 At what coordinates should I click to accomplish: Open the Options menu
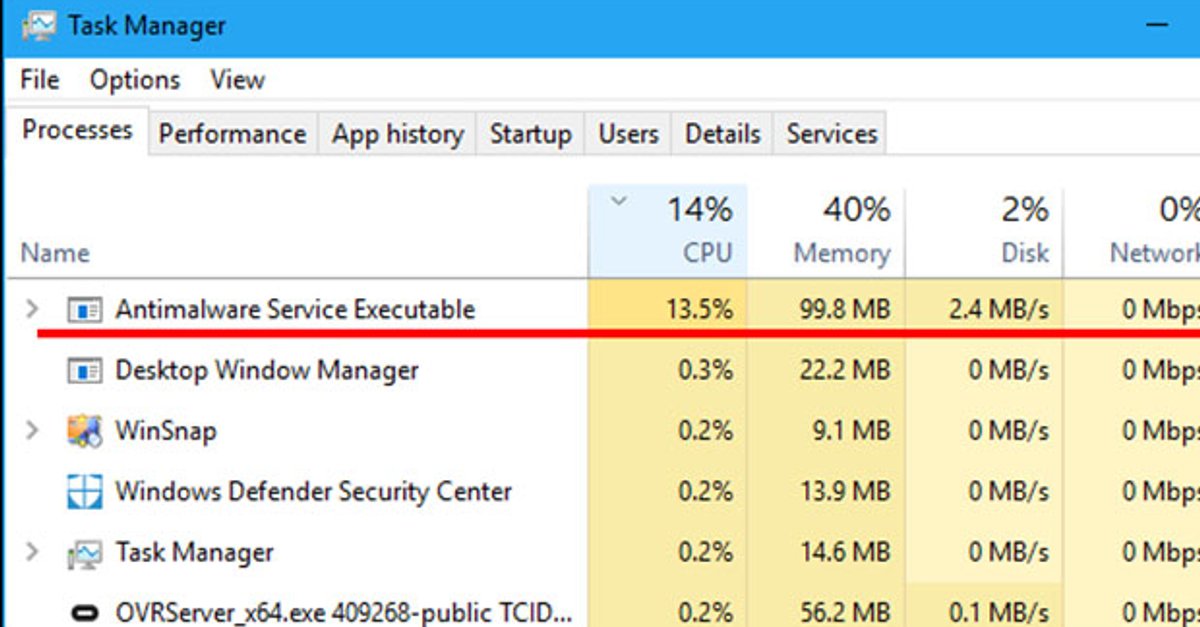(135, 79)
